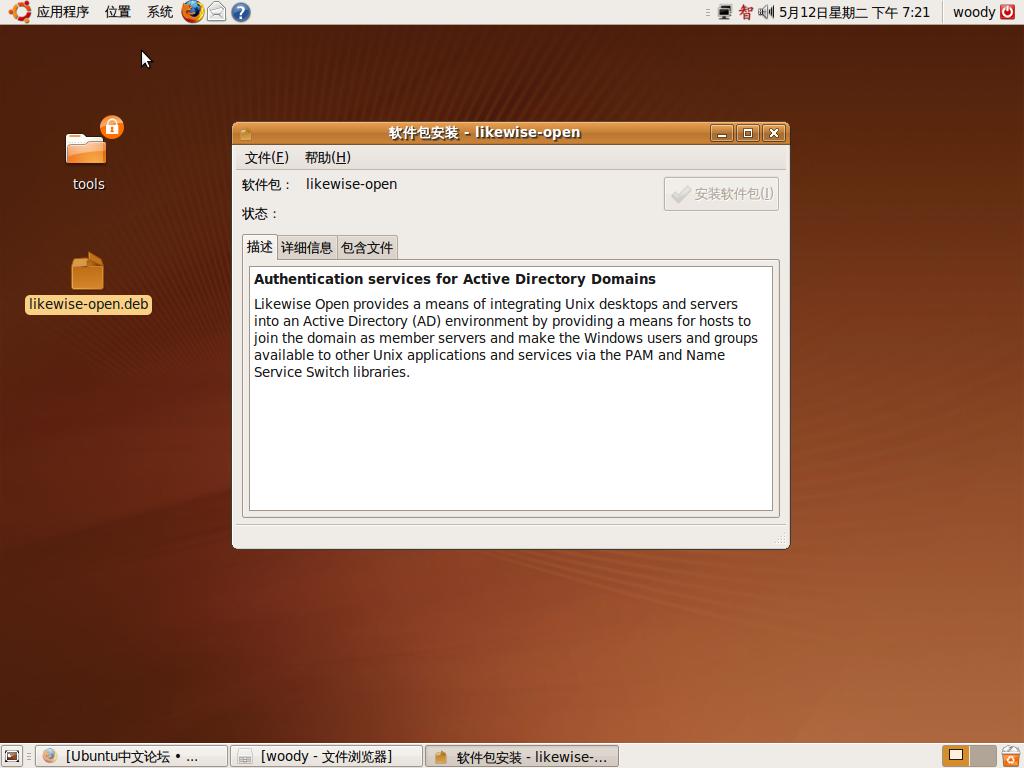
Task: Open the trash icon in bottom panel
Action: (1010, 756)
